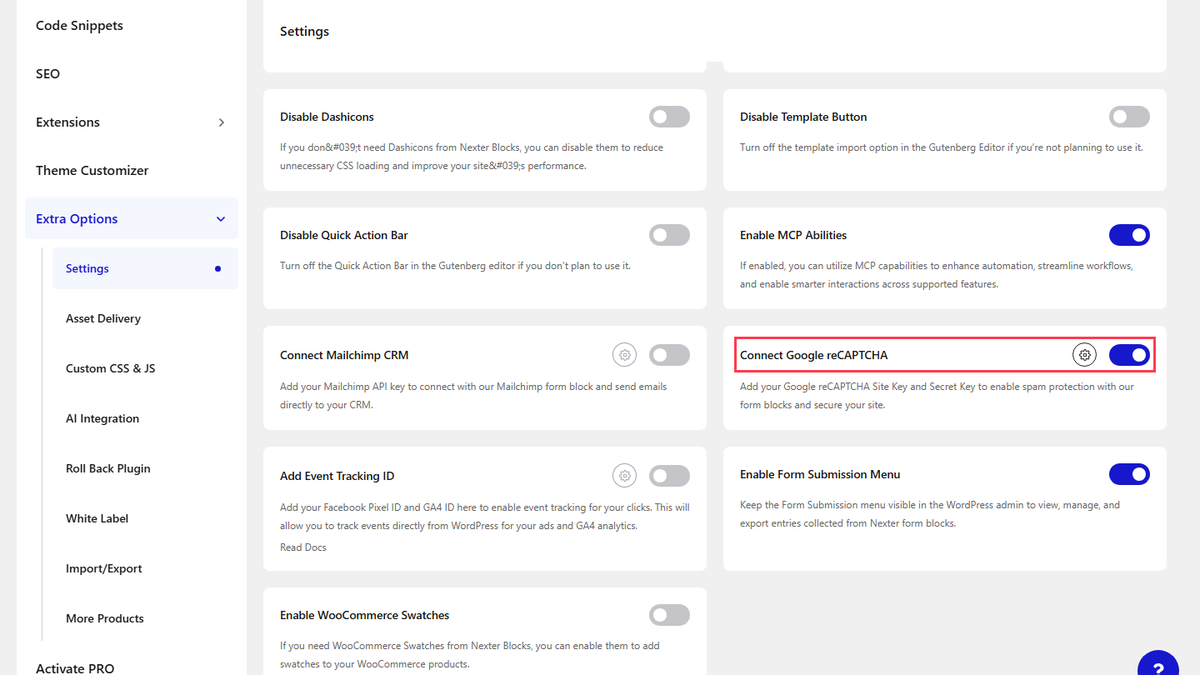Turn off Form Submission Menu toggle
Screen dimensions: 1200x675
point(1129,474)
